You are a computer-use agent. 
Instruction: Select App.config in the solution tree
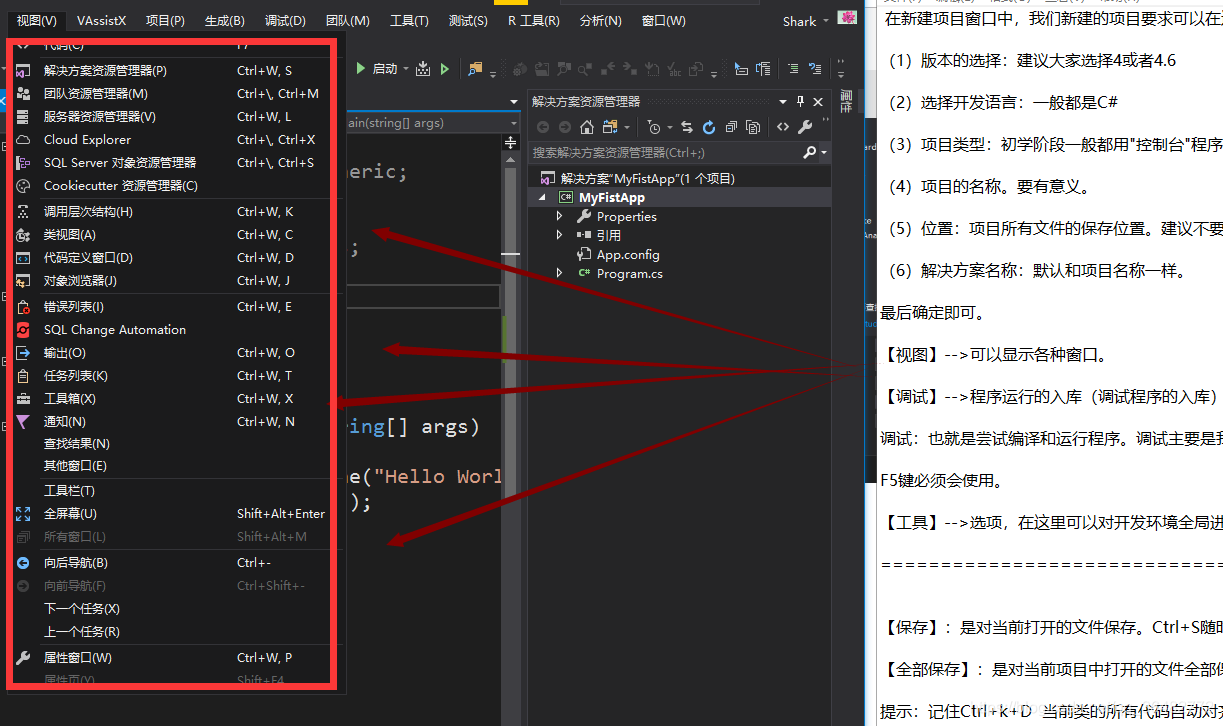click(x=628, y=254)
